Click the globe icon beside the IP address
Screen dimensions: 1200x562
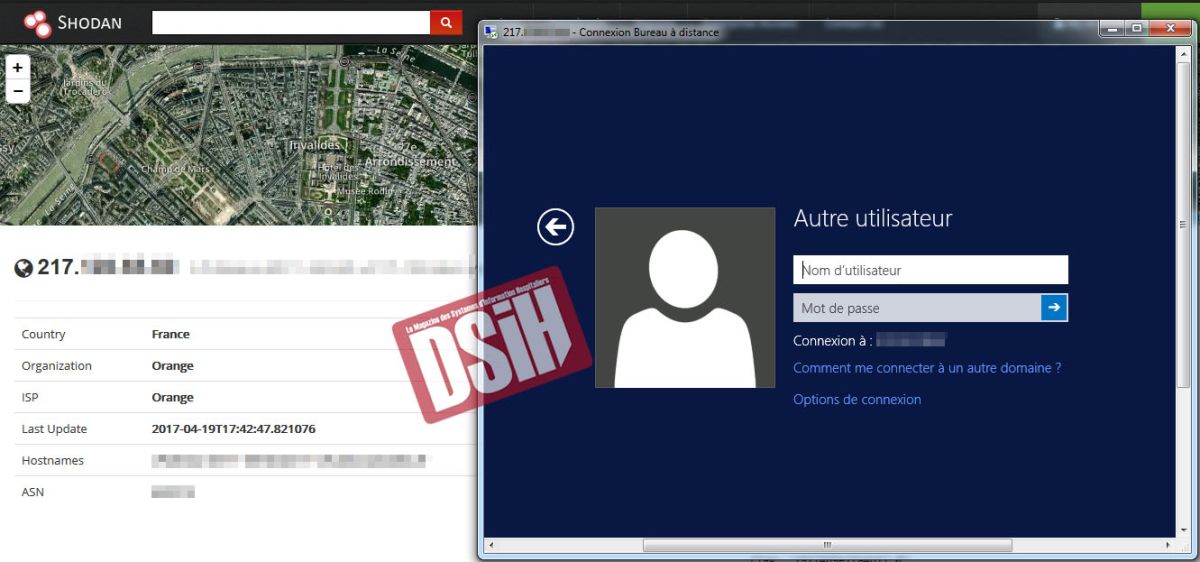click(x=24, y=268)
